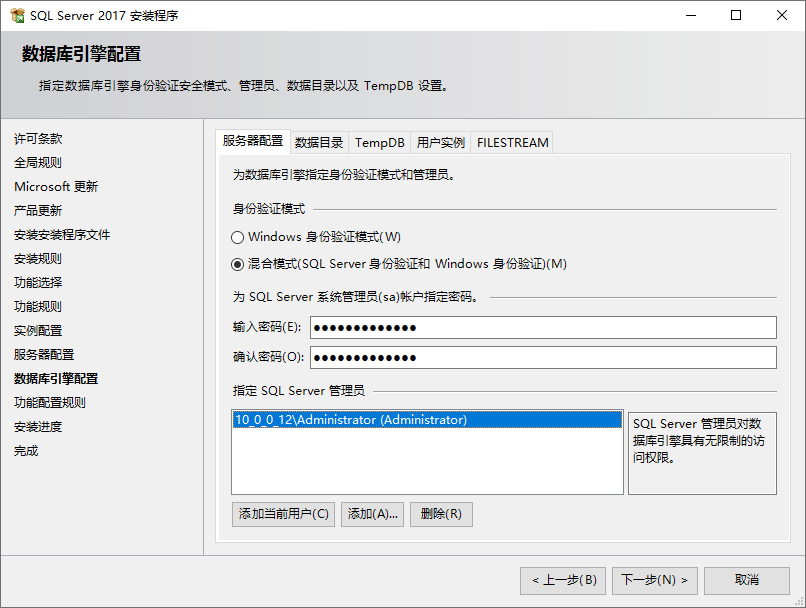Viewport: 806px width, 608px height.
Task: Select Mixed Mode authentication radio button
Action: 238,264
